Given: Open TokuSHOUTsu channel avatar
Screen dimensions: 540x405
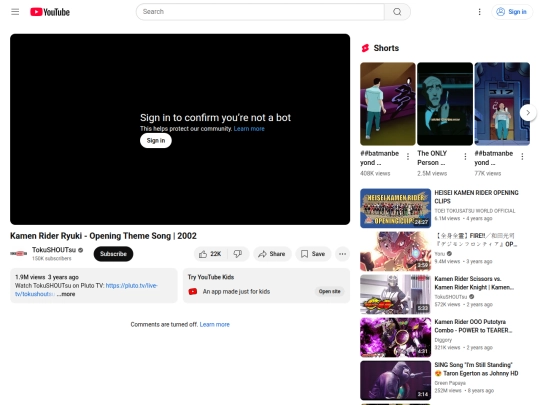Looking at the screenshot, I should [x=19, y=253].
